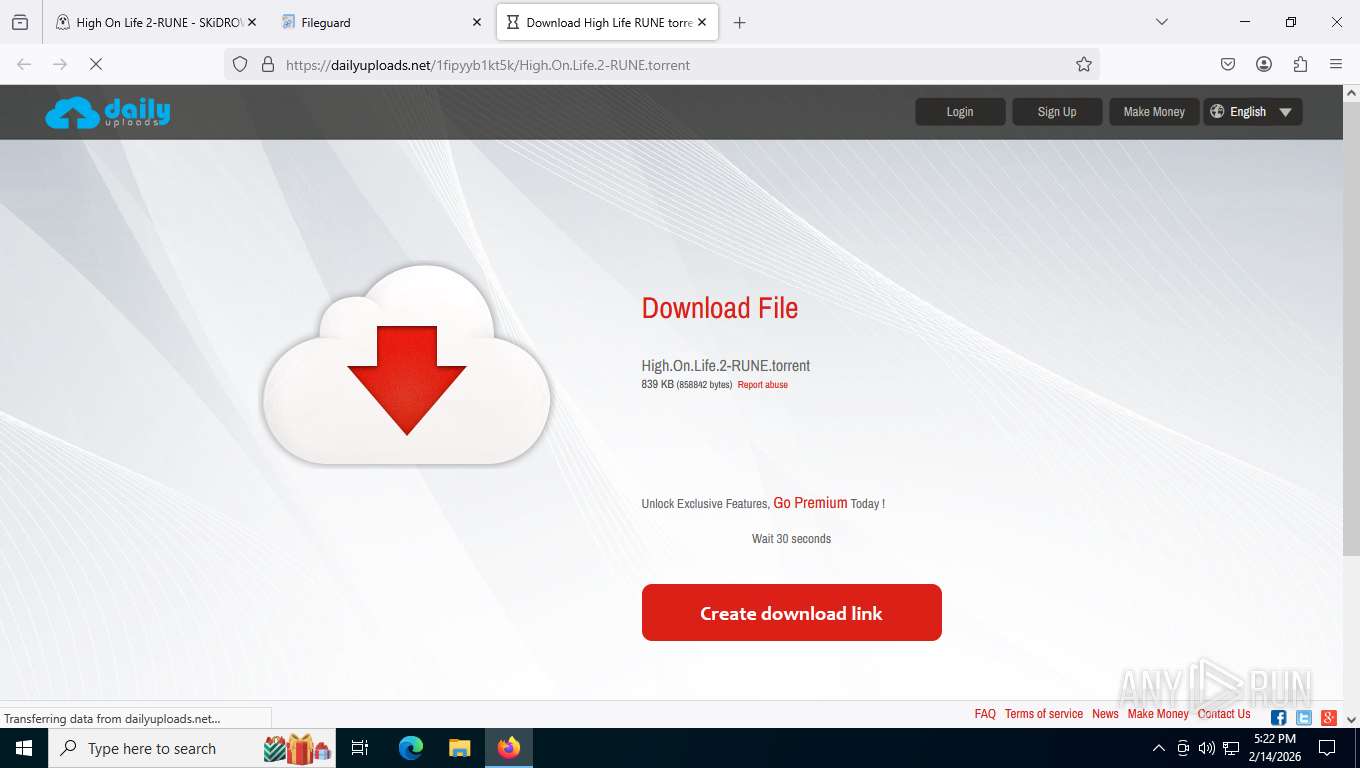Click the Type here to search box
Screen dimensions: 1360x768
(x=194, y=748)
